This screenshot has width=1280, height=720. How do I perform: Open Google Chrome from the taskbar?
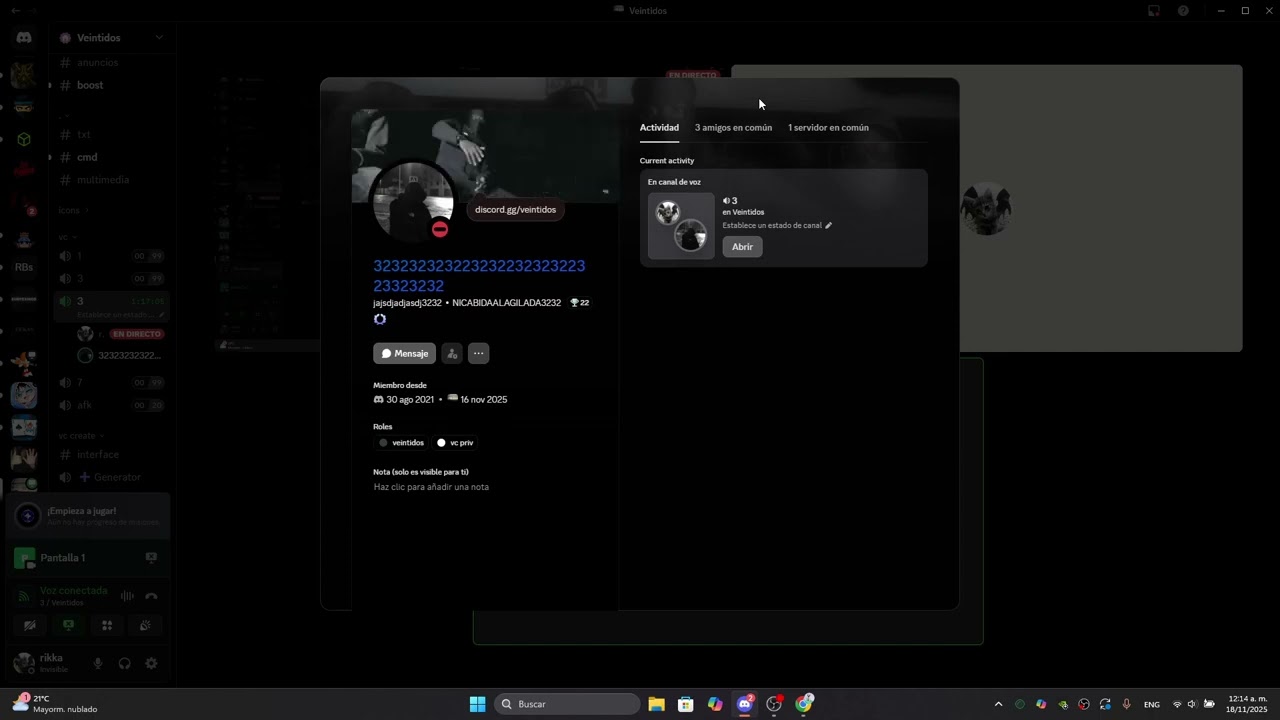click(804, 704)
